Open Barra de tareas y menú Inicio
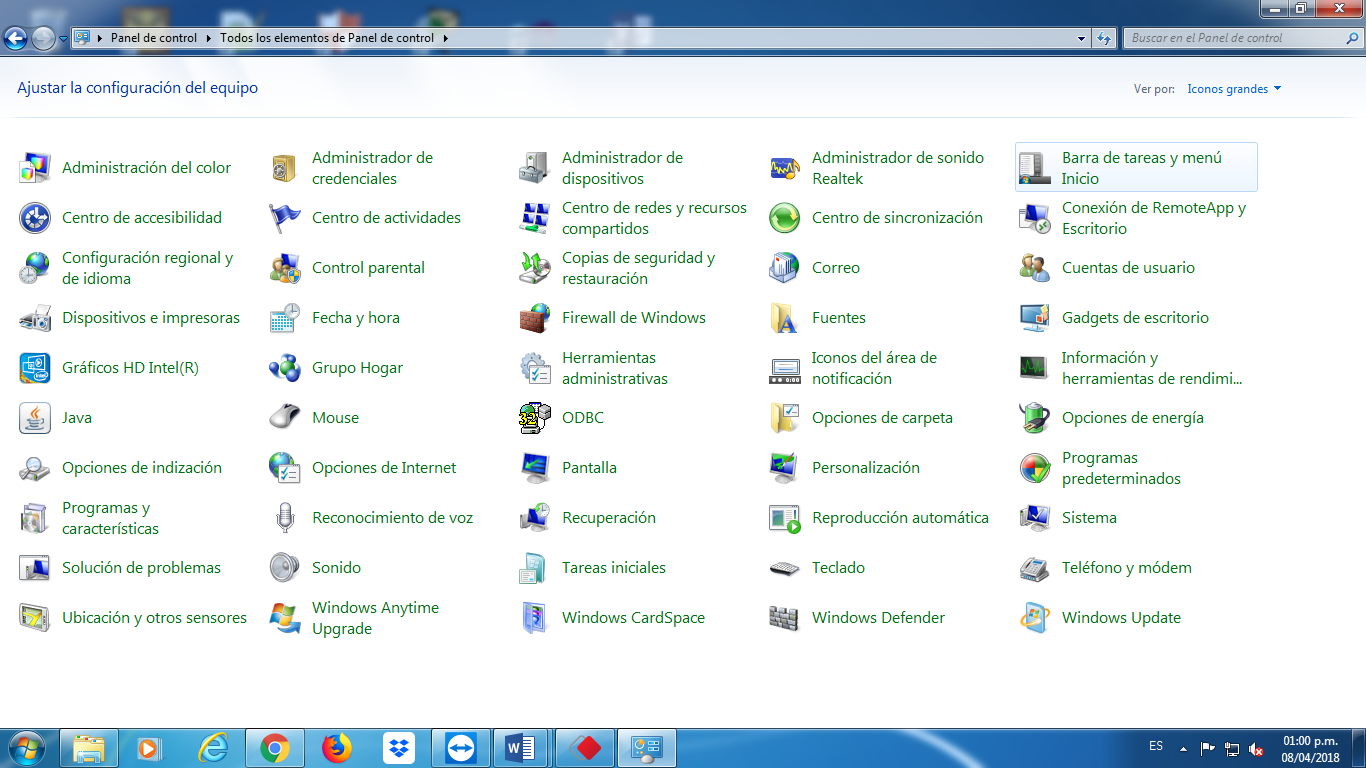This screenshot has height=768, width=1366. tap(1140, 167)
